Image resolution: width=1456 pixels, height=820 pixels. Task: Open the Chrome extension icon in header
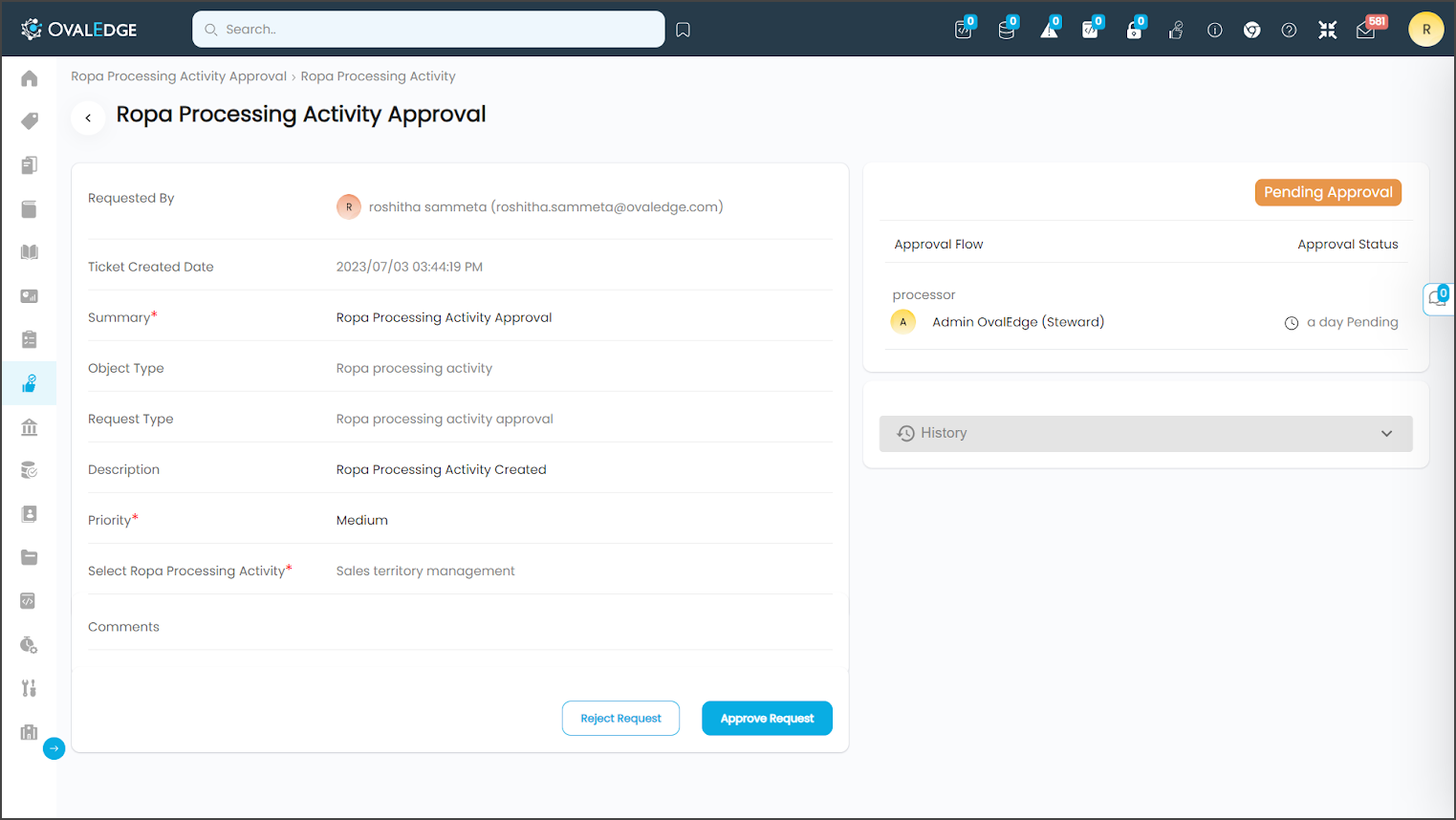tap(1251, 31)
